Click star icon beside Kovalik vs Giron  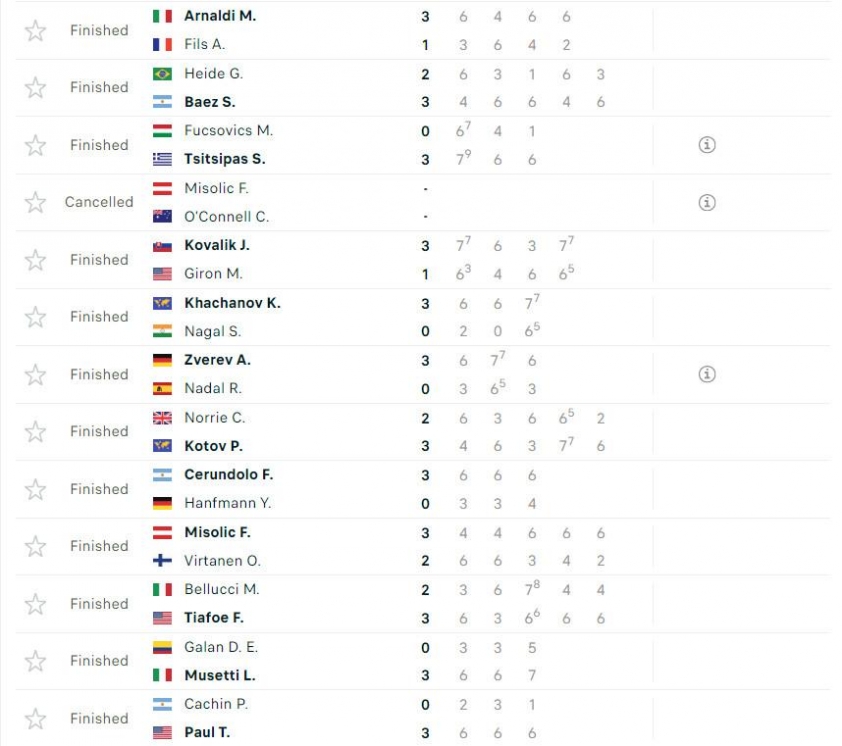coord(35,260)
